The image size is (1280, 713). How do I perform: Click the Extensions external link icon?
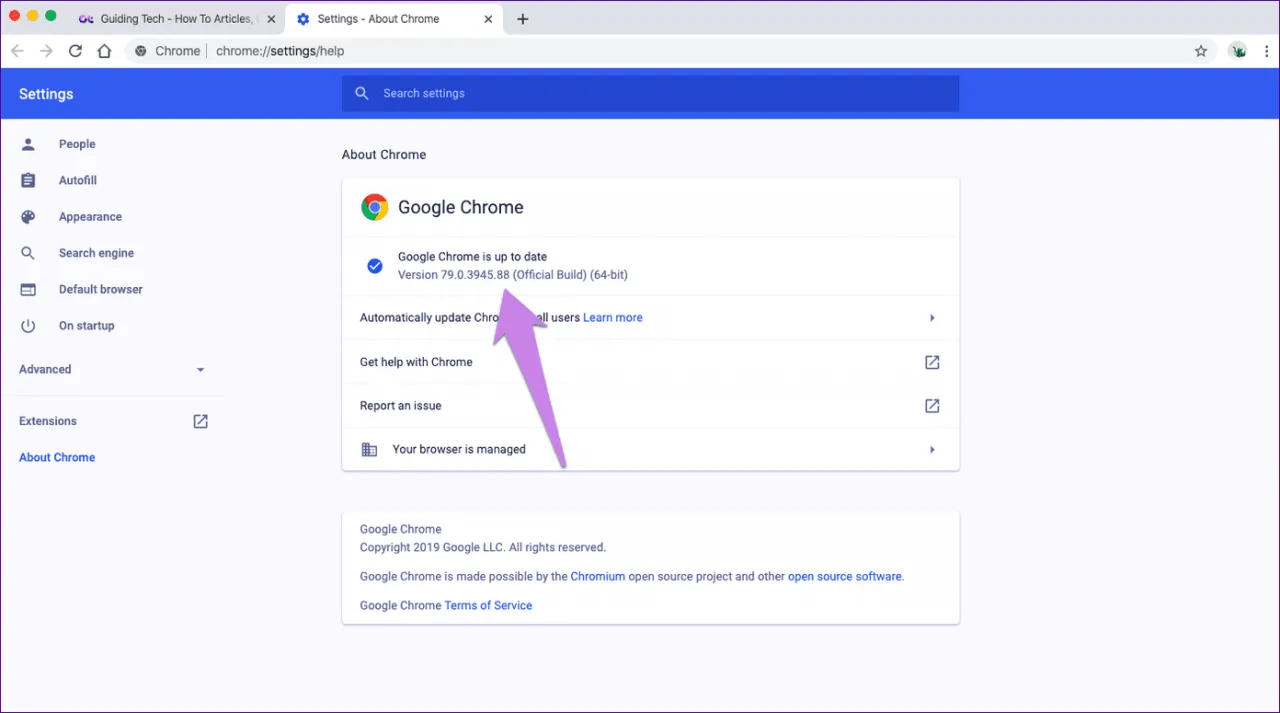coord(200,421)
